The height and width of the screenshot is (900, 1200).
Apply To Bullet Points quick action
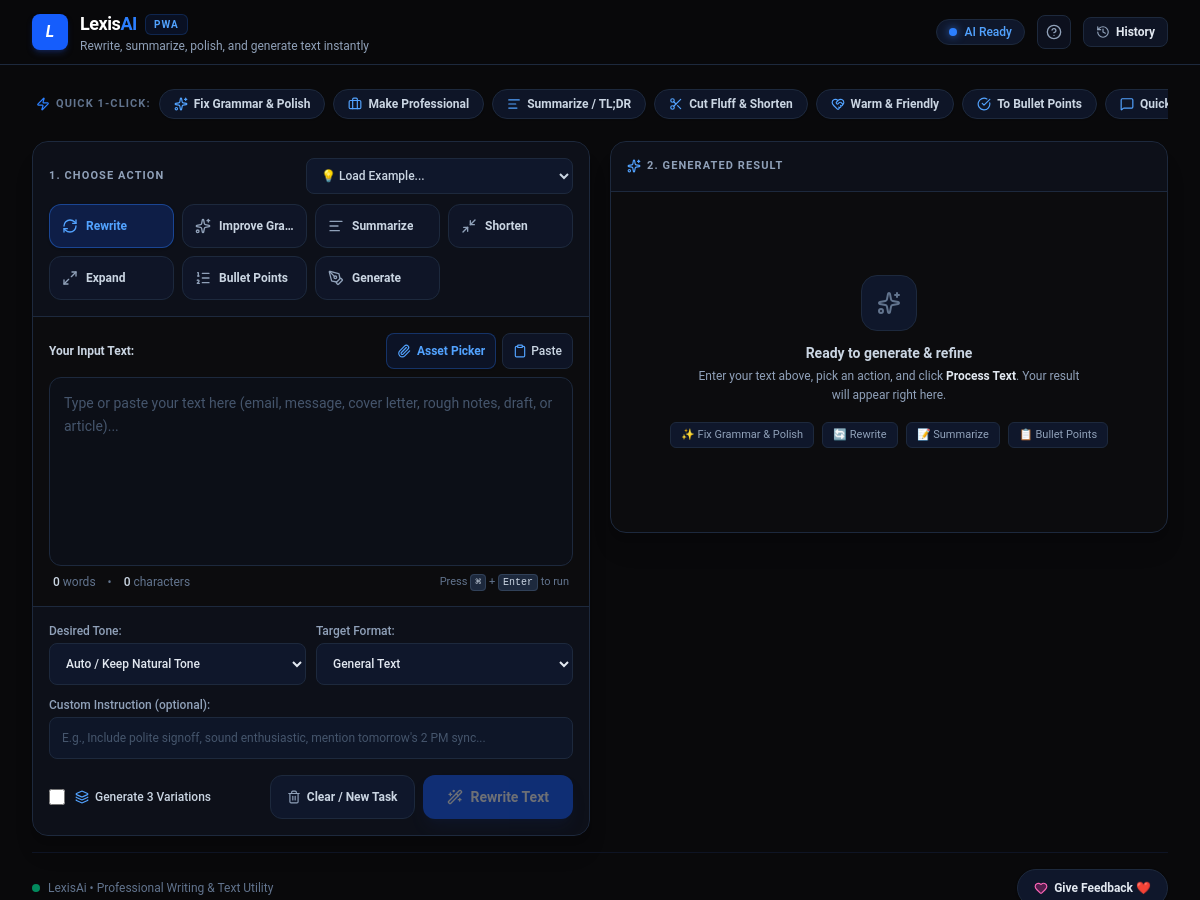tap(1029, 104)
